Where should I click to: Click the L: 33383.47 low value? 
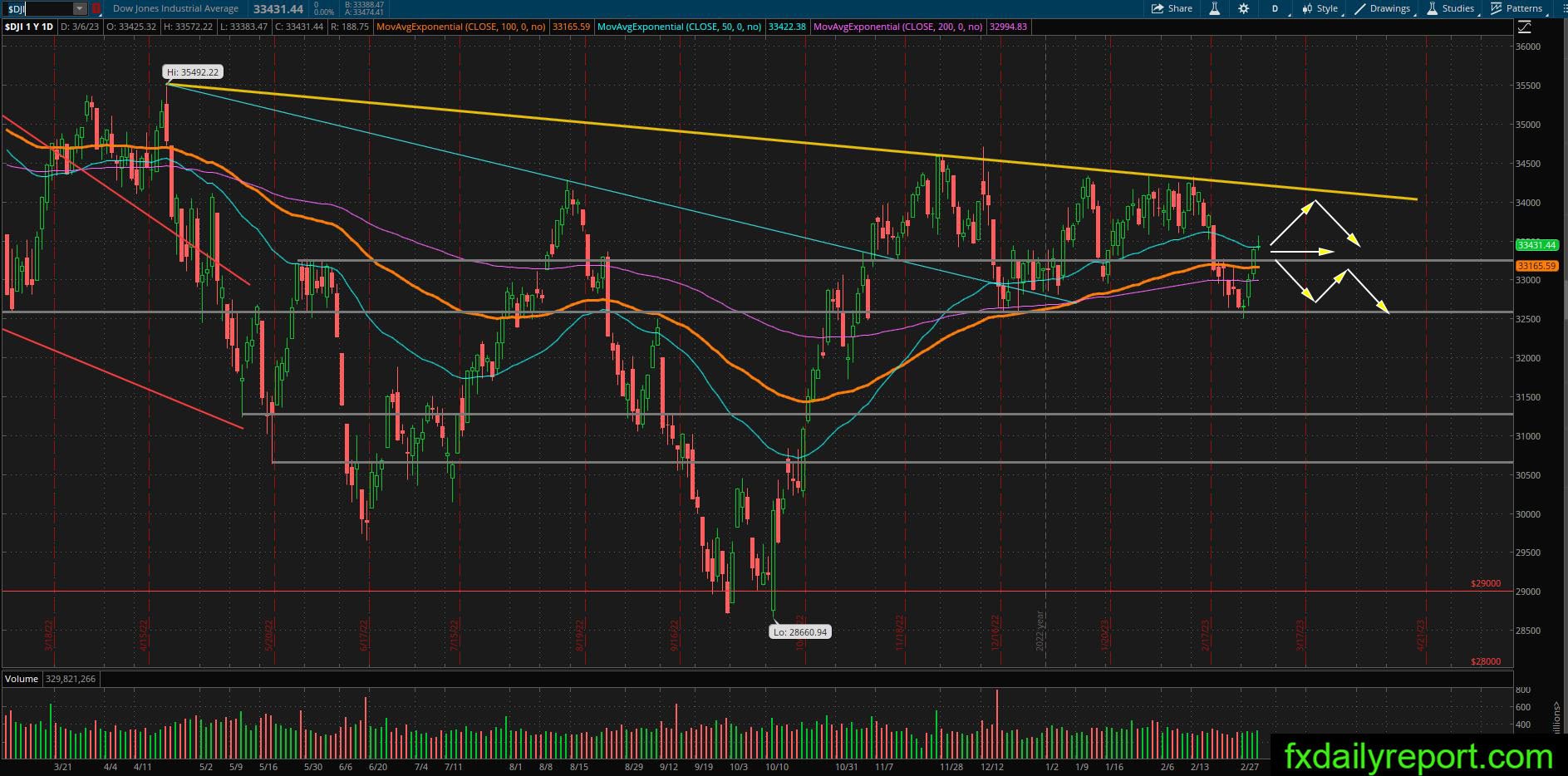click(x=243, y=27)
